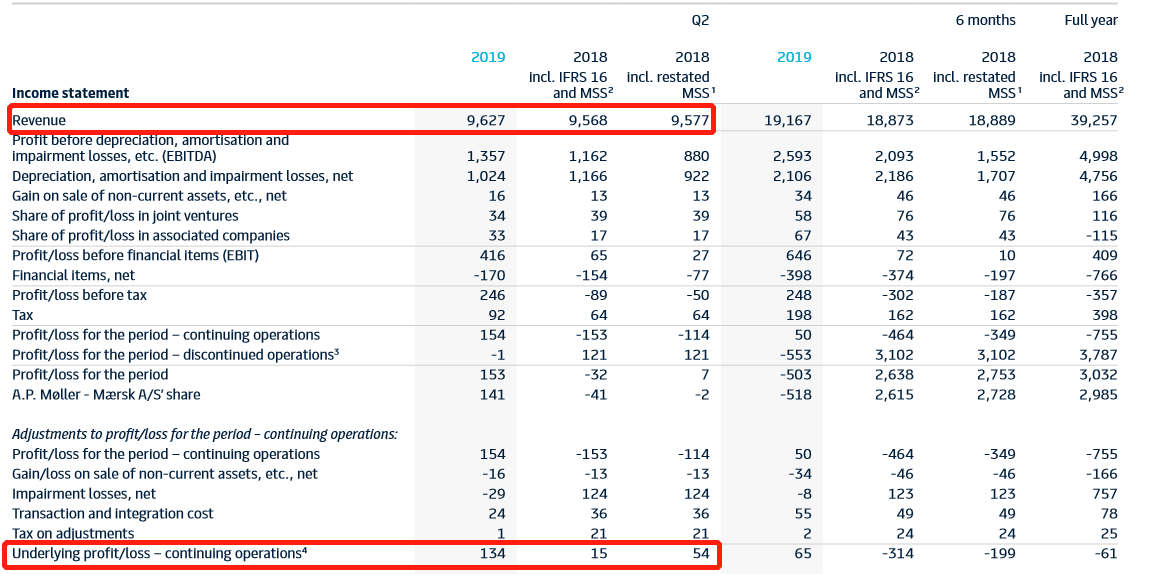The width and height of the screenshot is (1149, 574).
Task: Click the "Financial items, net" row label
Action: pyautogui.click(x=73, y=275)
